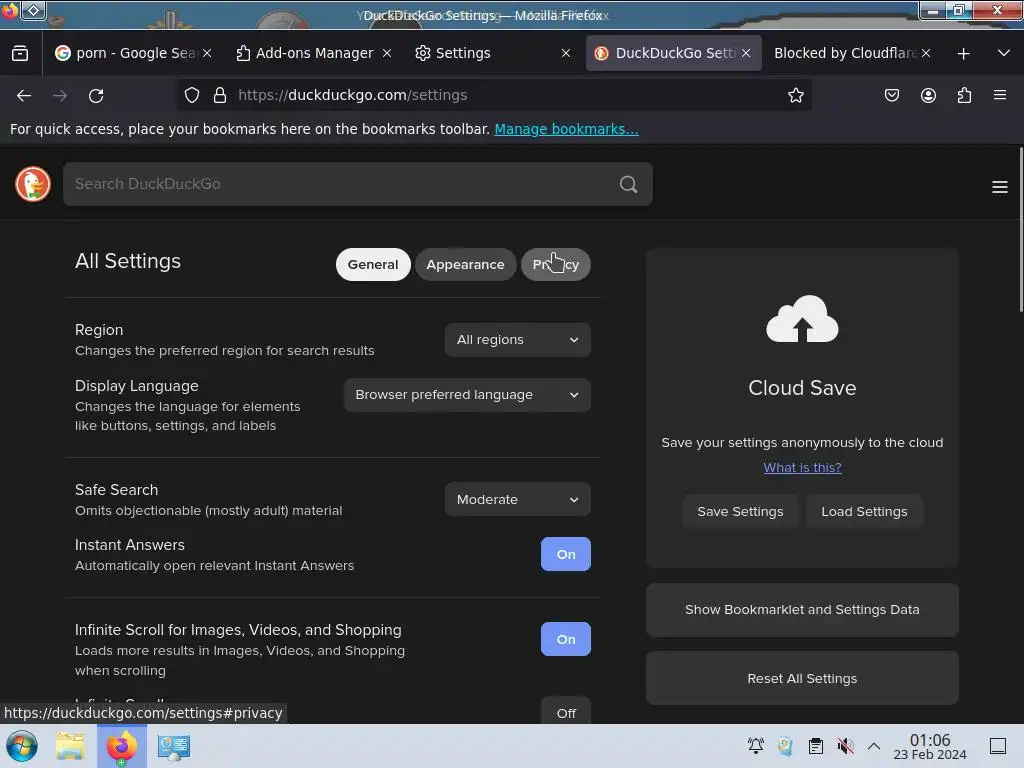The image size is (1024, 768).
Task: Open tracking protection shield icon
Action: click(192, 95)
